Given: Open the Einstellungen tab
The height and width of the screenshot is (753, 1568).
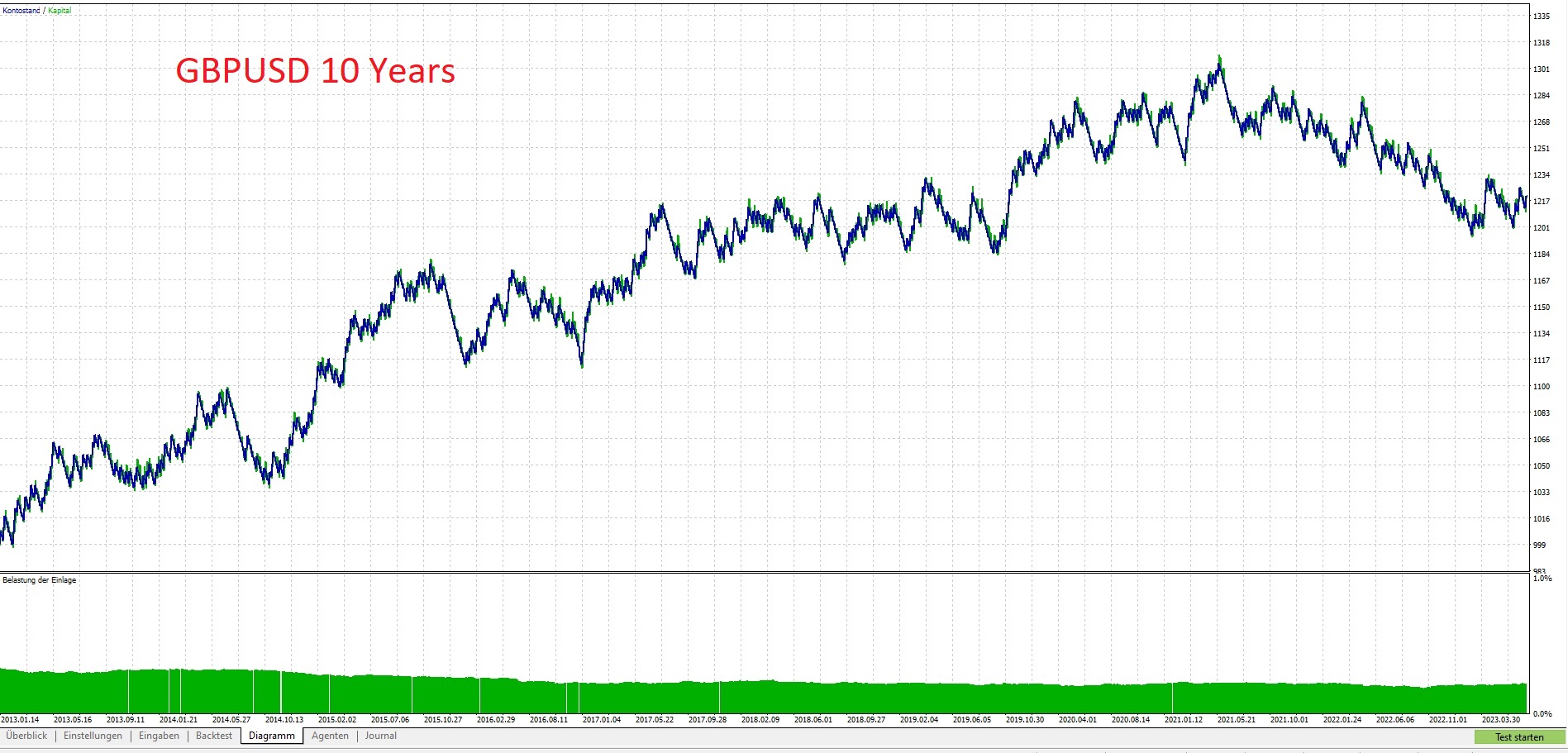Looking at the screenshot, I should pyautogui.click(x=93, y=735).
